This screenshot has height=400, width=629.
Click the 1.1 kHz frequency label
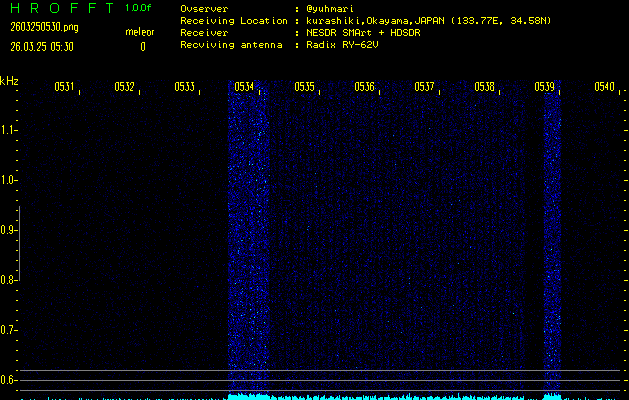(x=9, y=130)
